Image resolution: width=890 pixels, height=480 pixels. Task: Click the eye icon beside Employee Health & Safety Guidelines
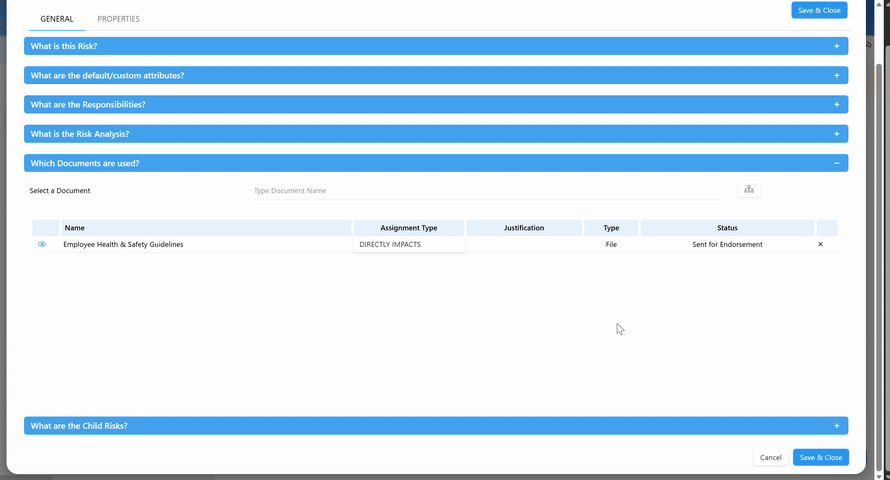[x=42, y=244]
